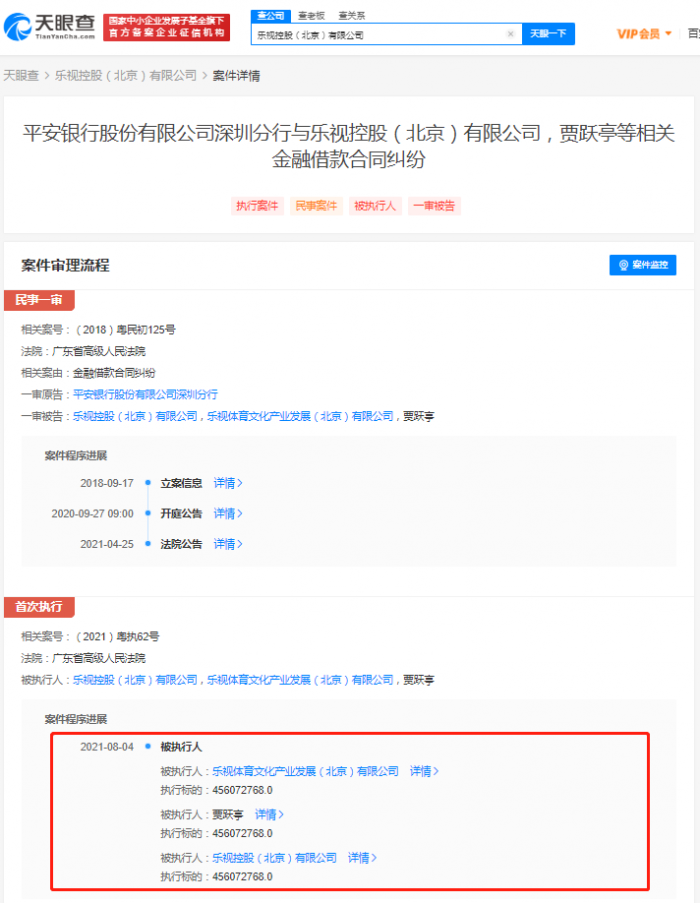Click 案件详情 breadcrumb text
This screenshot has height=903, width=700.
(236, 75)
